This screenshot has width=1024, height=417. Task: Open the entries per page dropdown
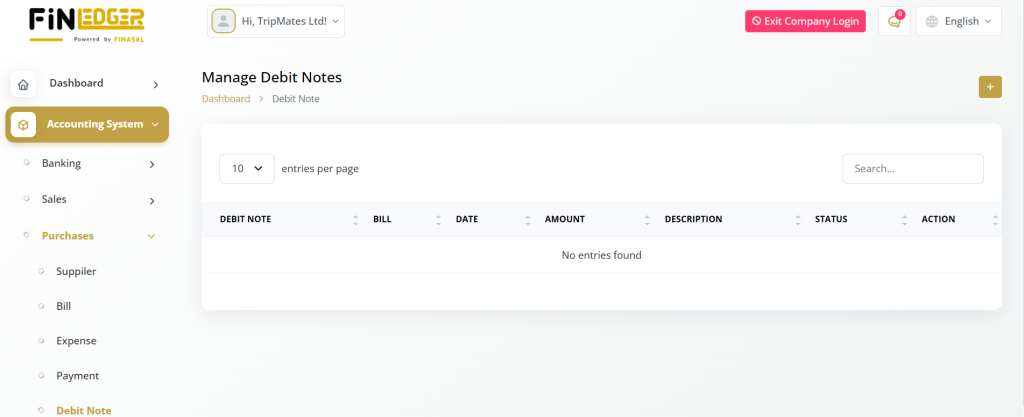tap(247, 169)
